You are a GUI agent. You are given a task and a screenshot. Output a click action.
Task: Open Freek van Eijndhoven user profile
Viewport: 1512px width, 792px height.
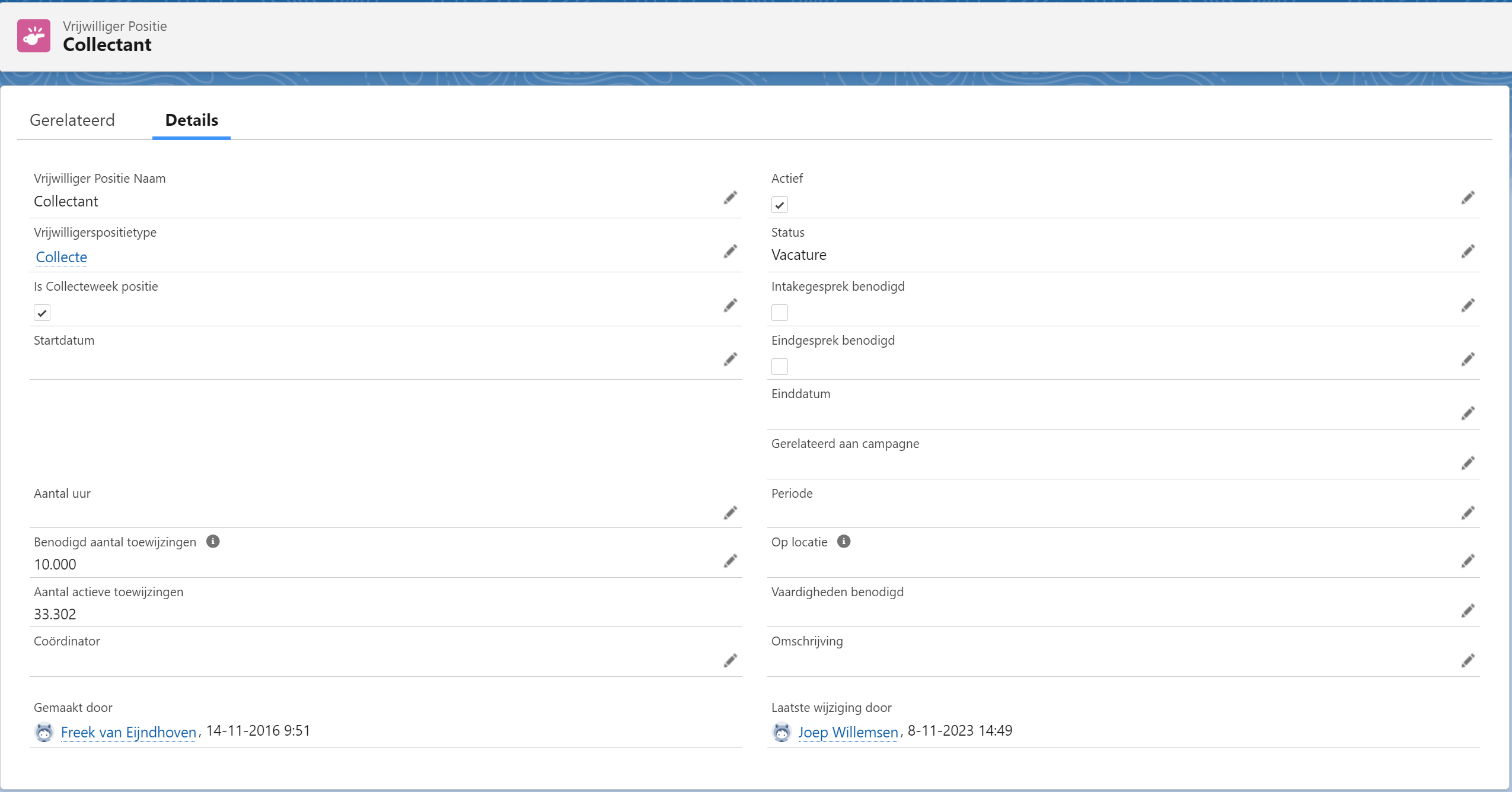tap(129, 733)
